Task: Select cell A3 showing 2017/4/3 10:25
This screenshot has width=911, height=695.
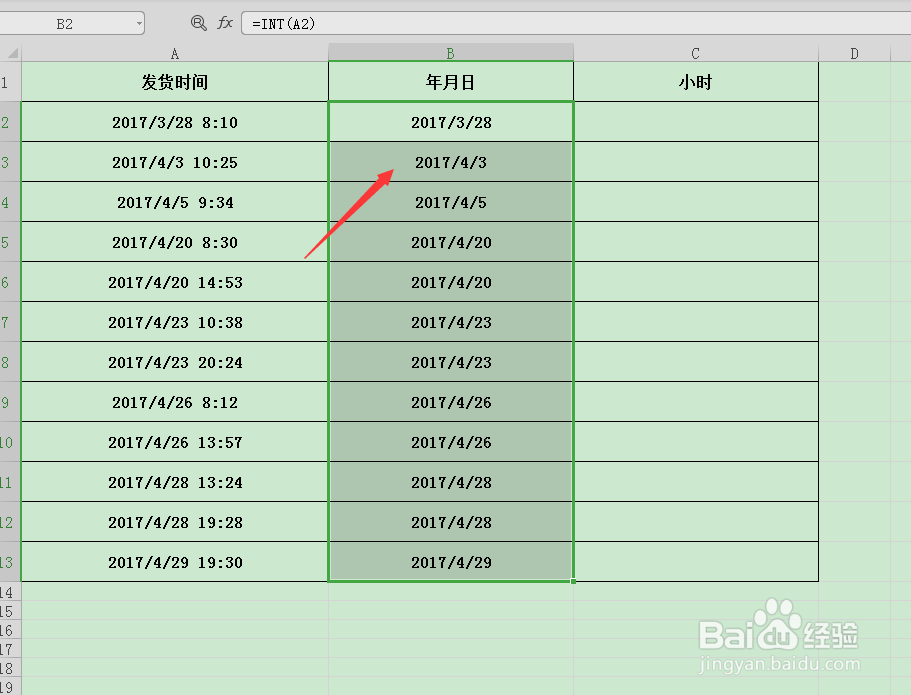Action: coord(175,162)
